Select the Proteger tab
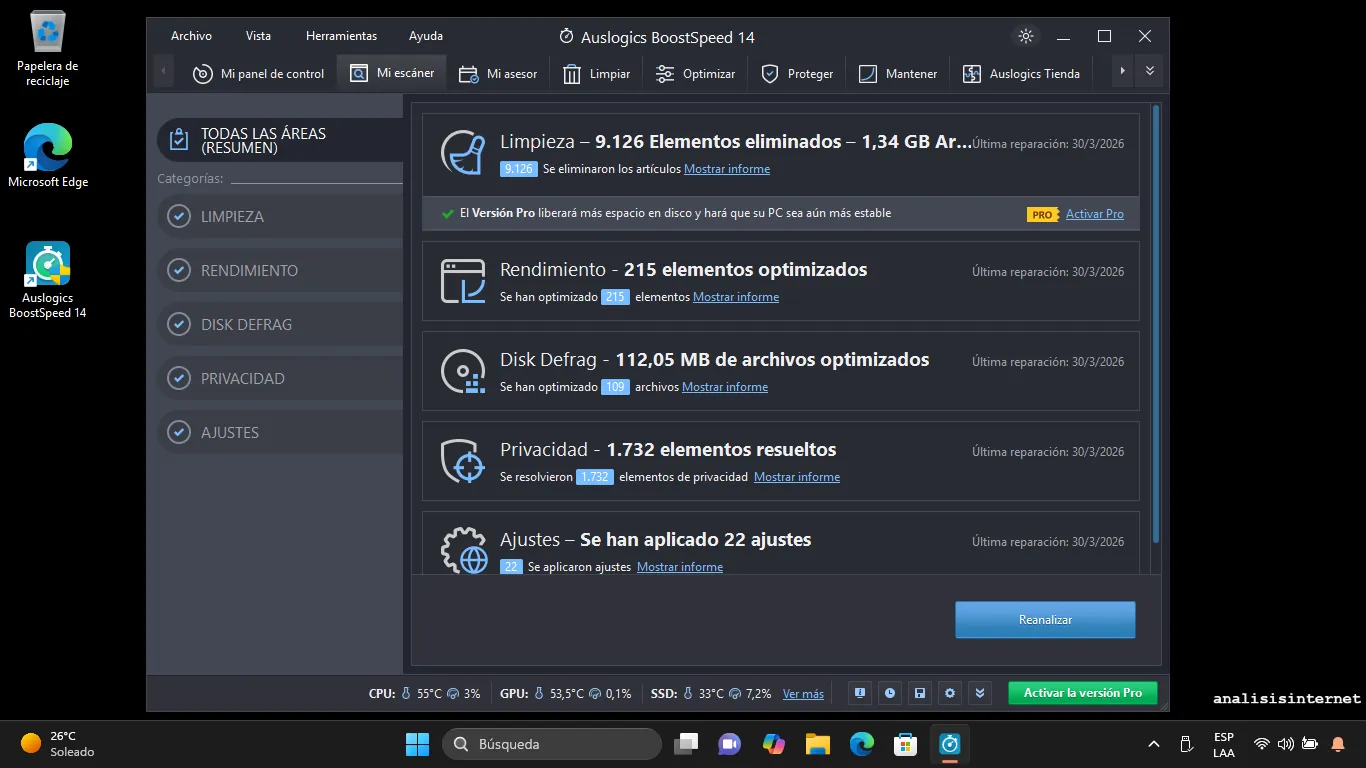The image size is (1366, 768). 797,73
